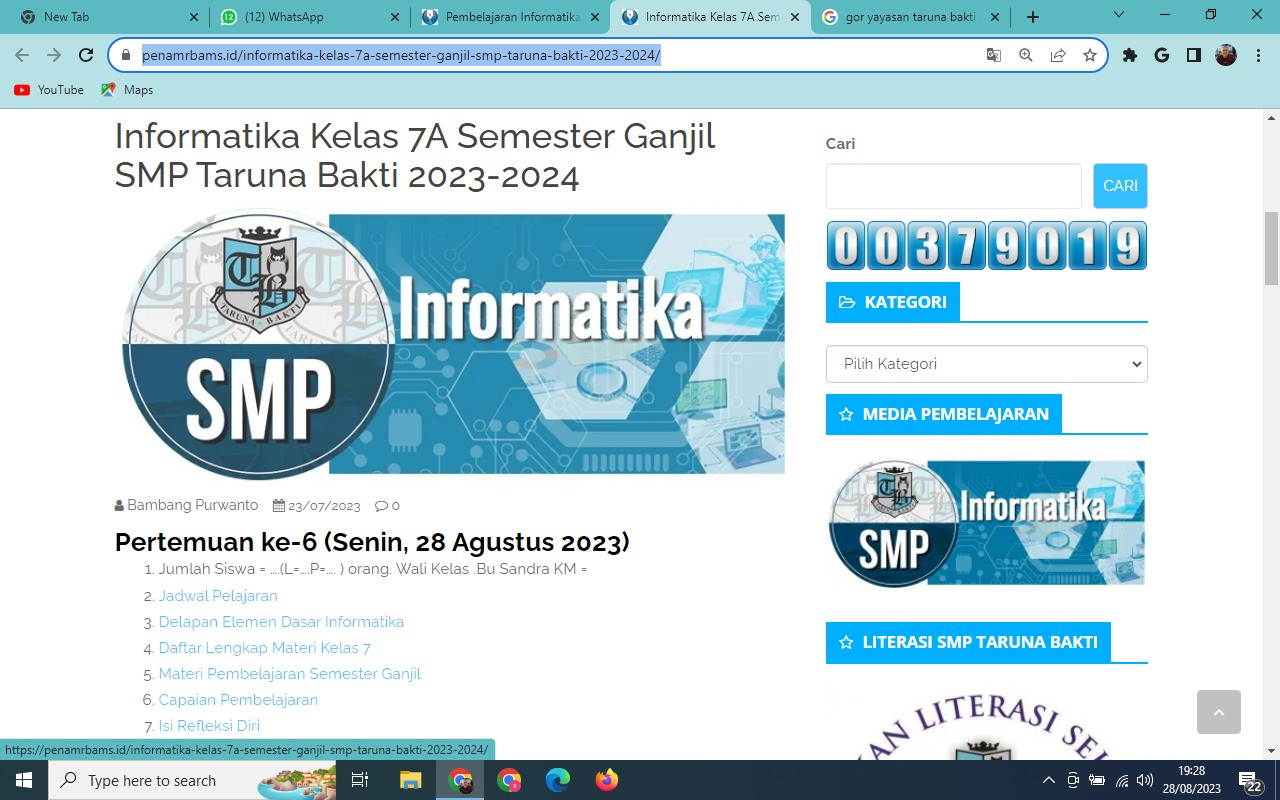Close the WhatsApp tab
The image size is (1280, 800).
395,17
